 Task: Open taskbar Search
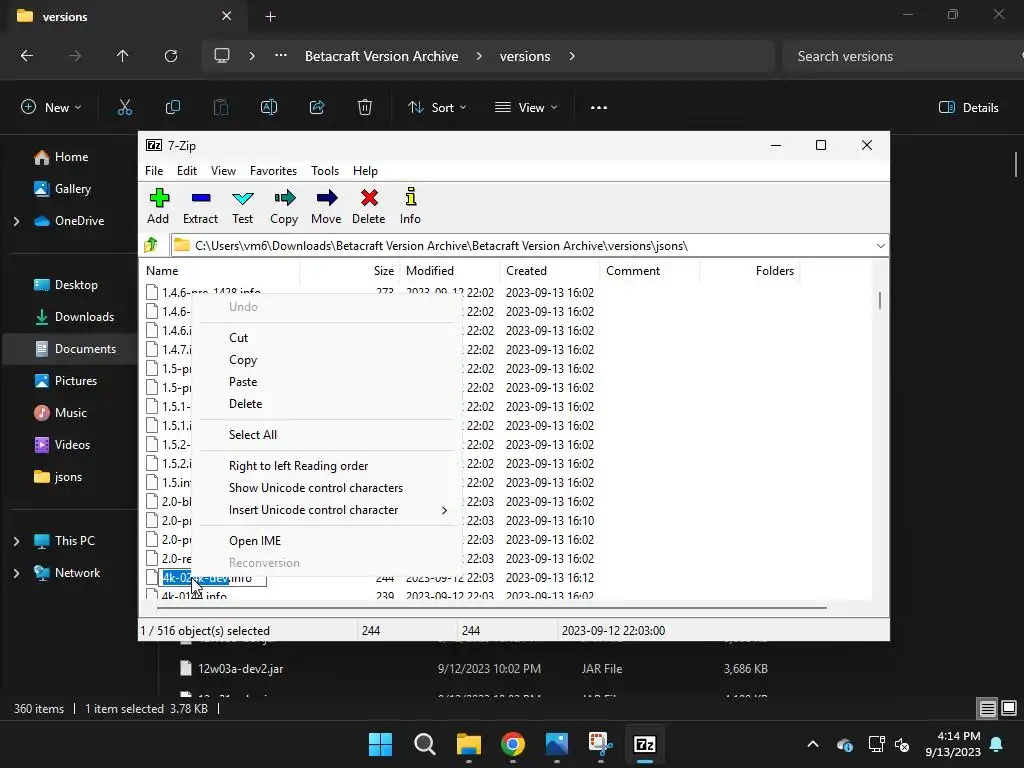(424, 744)
